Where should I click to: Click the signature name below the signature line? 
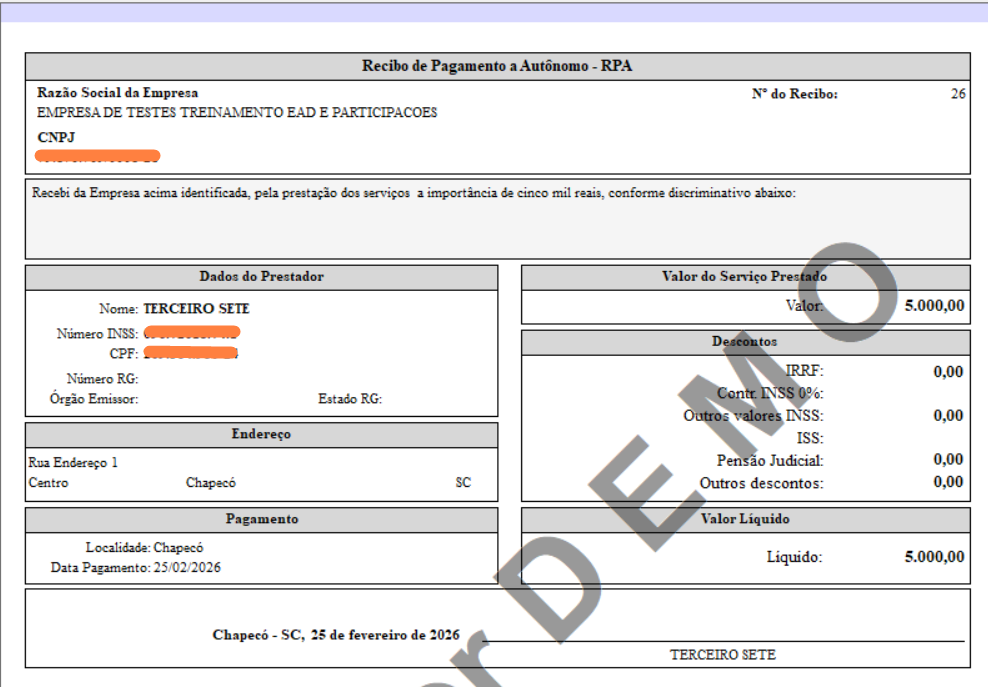[x=722, y=655]
